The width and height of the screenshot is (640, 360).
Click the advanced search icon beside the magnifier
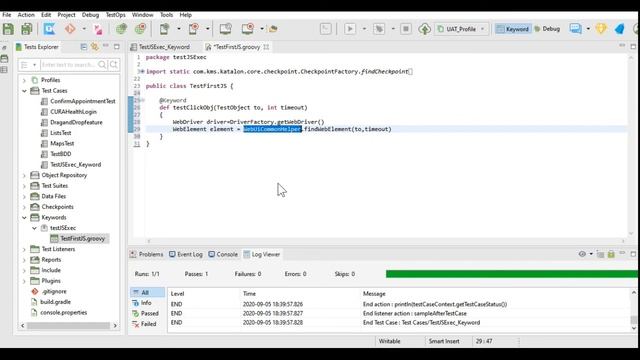tap(114, 65)
